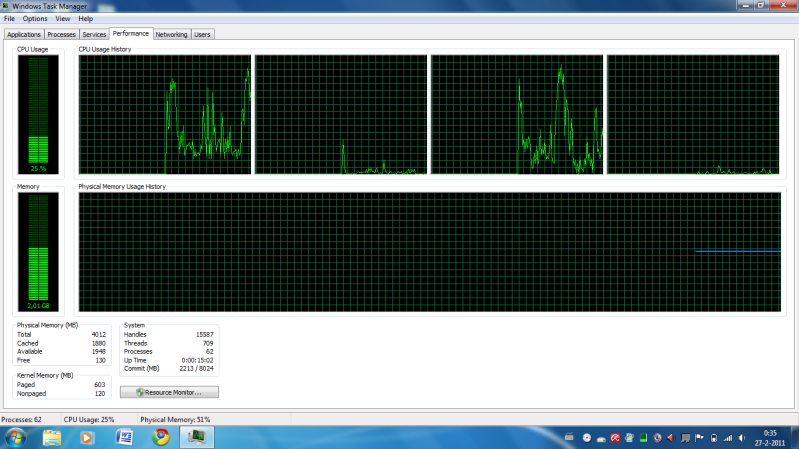Click the Commit value 2213 / 8024

pyautogui.click(x=196, y=368)
